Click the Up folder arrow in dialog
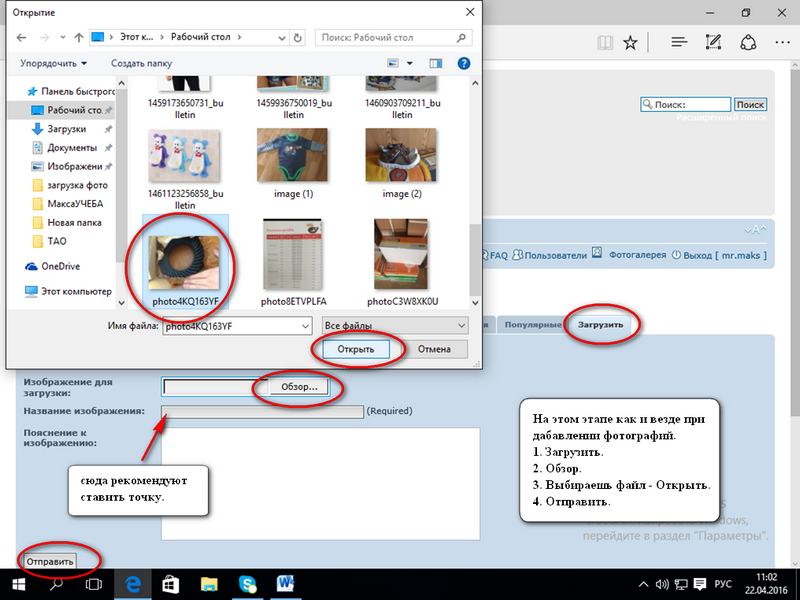 pyautogui.click(x=72, y=38)
